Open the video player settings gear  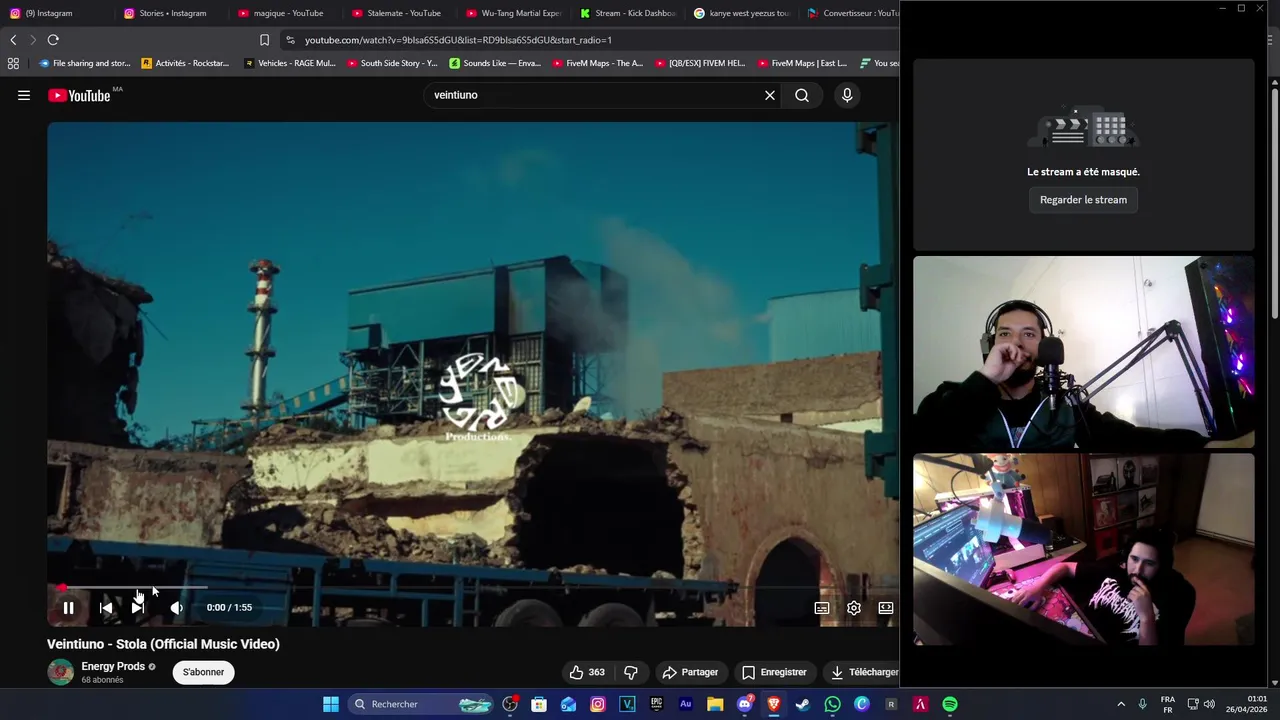(x=854, y=607)
